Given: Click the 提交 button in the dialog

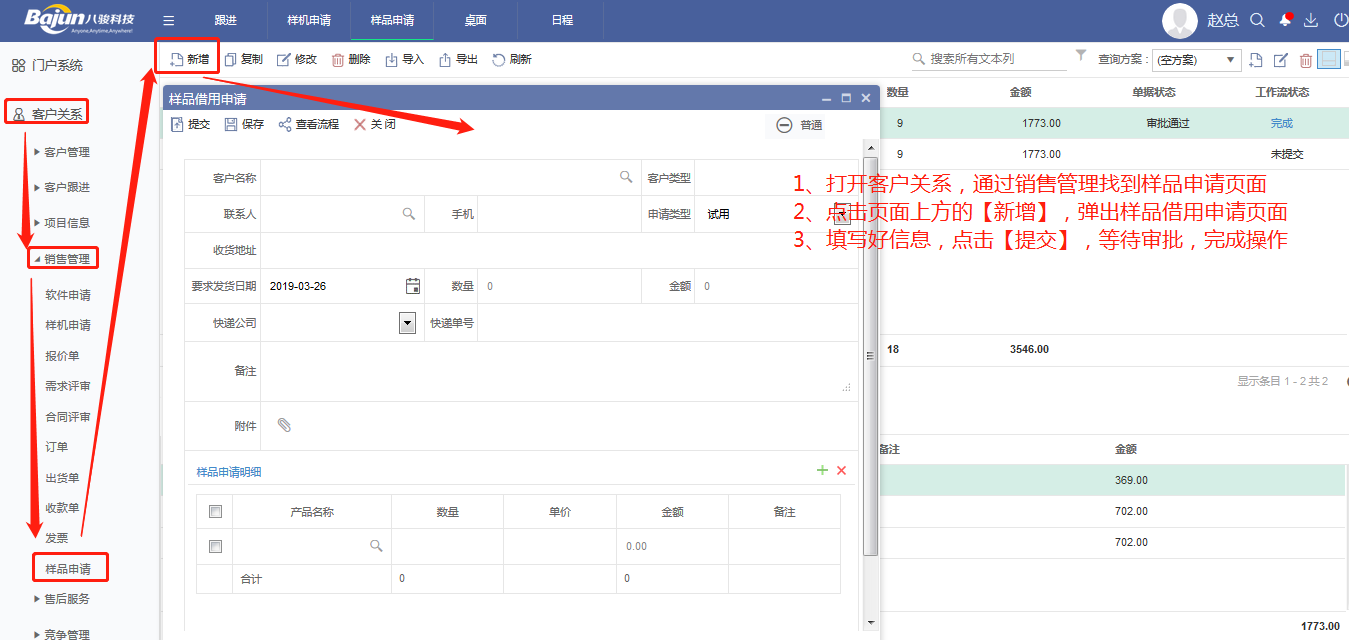Looking at the screenshot, I should [x=191, y=125].
